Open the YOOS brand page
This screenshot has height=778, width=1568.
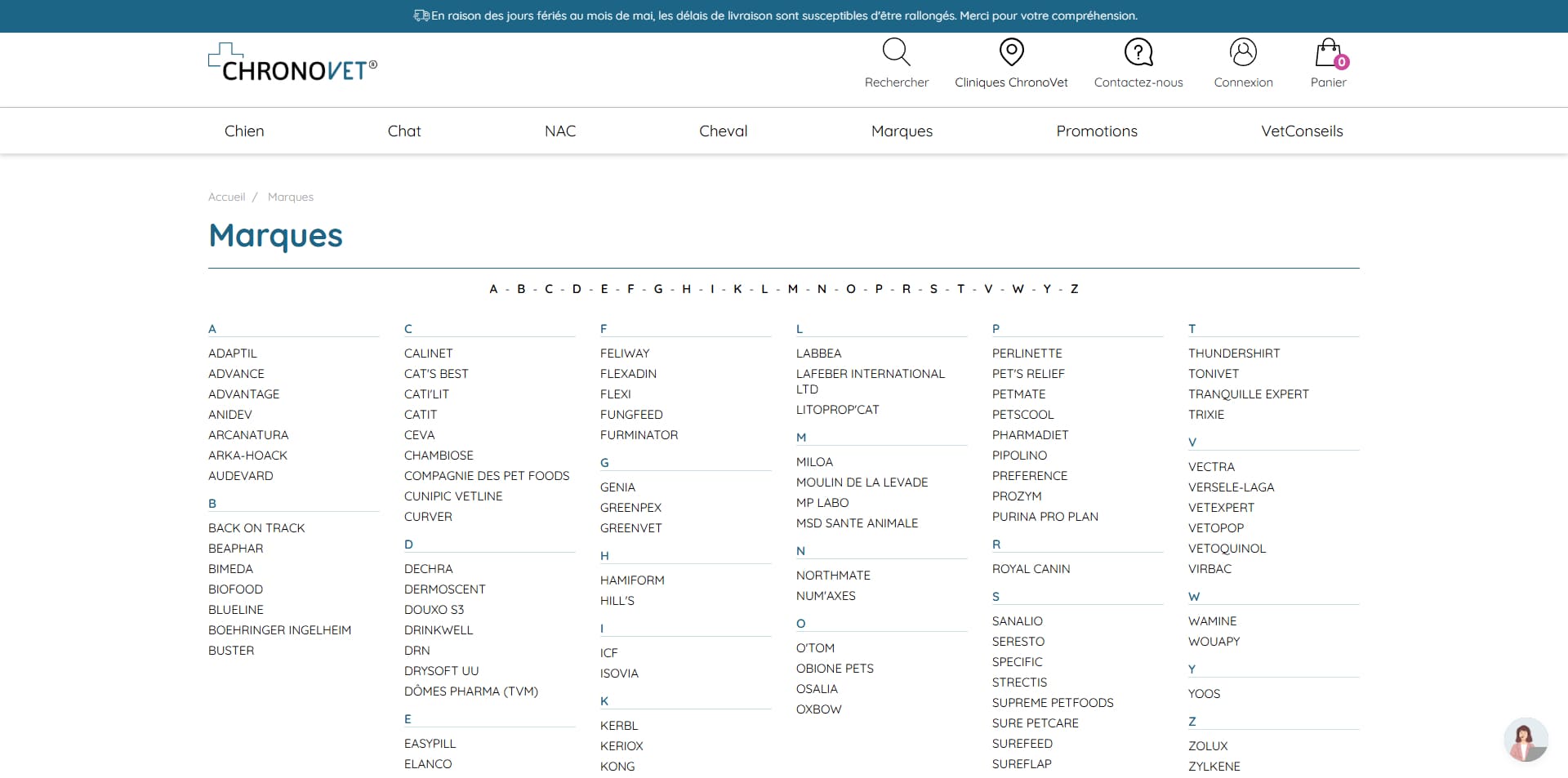pyautogui.click(x=1204, y=694)
